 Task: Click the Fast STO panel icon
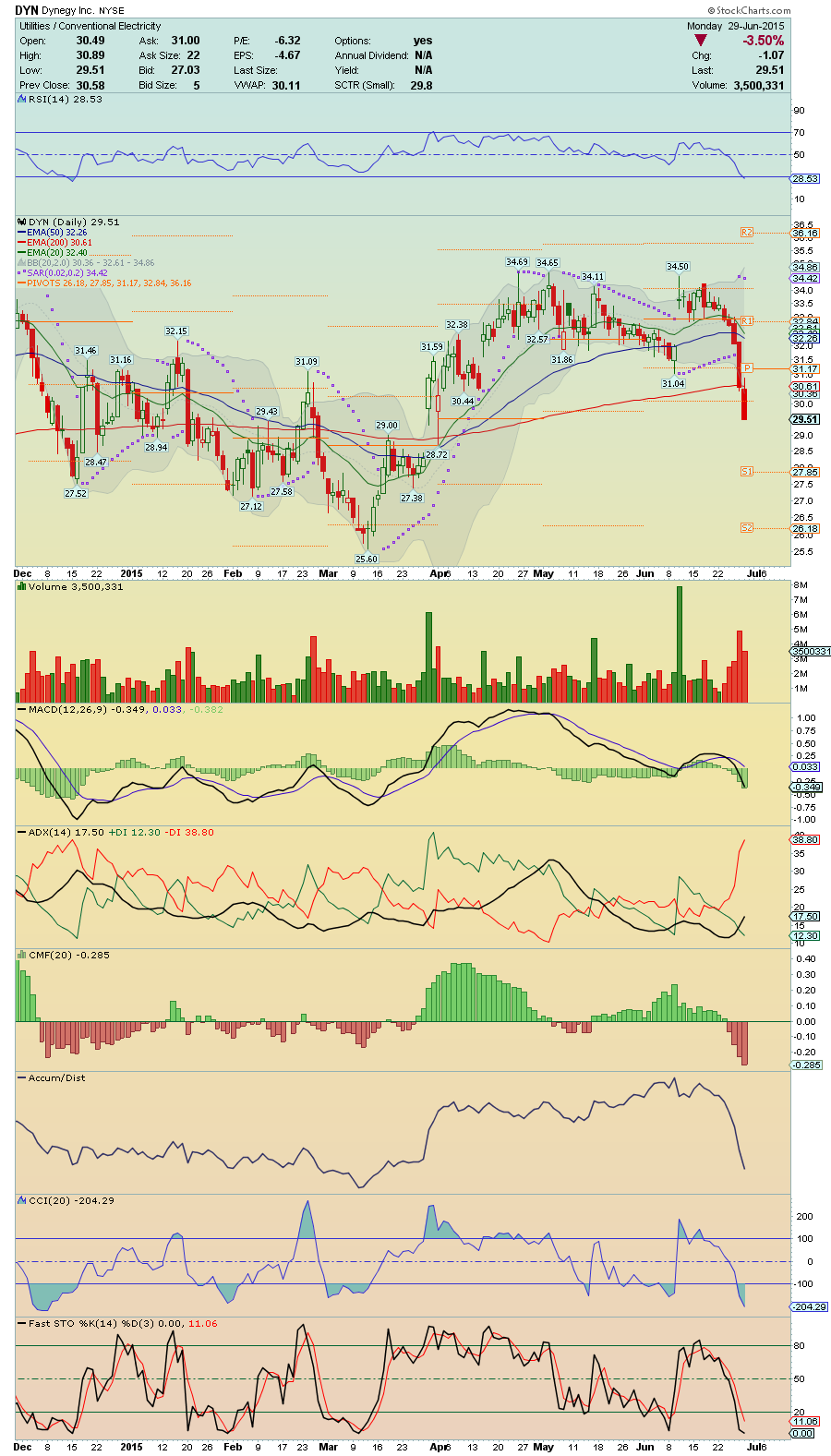[x=22, y=1323]
